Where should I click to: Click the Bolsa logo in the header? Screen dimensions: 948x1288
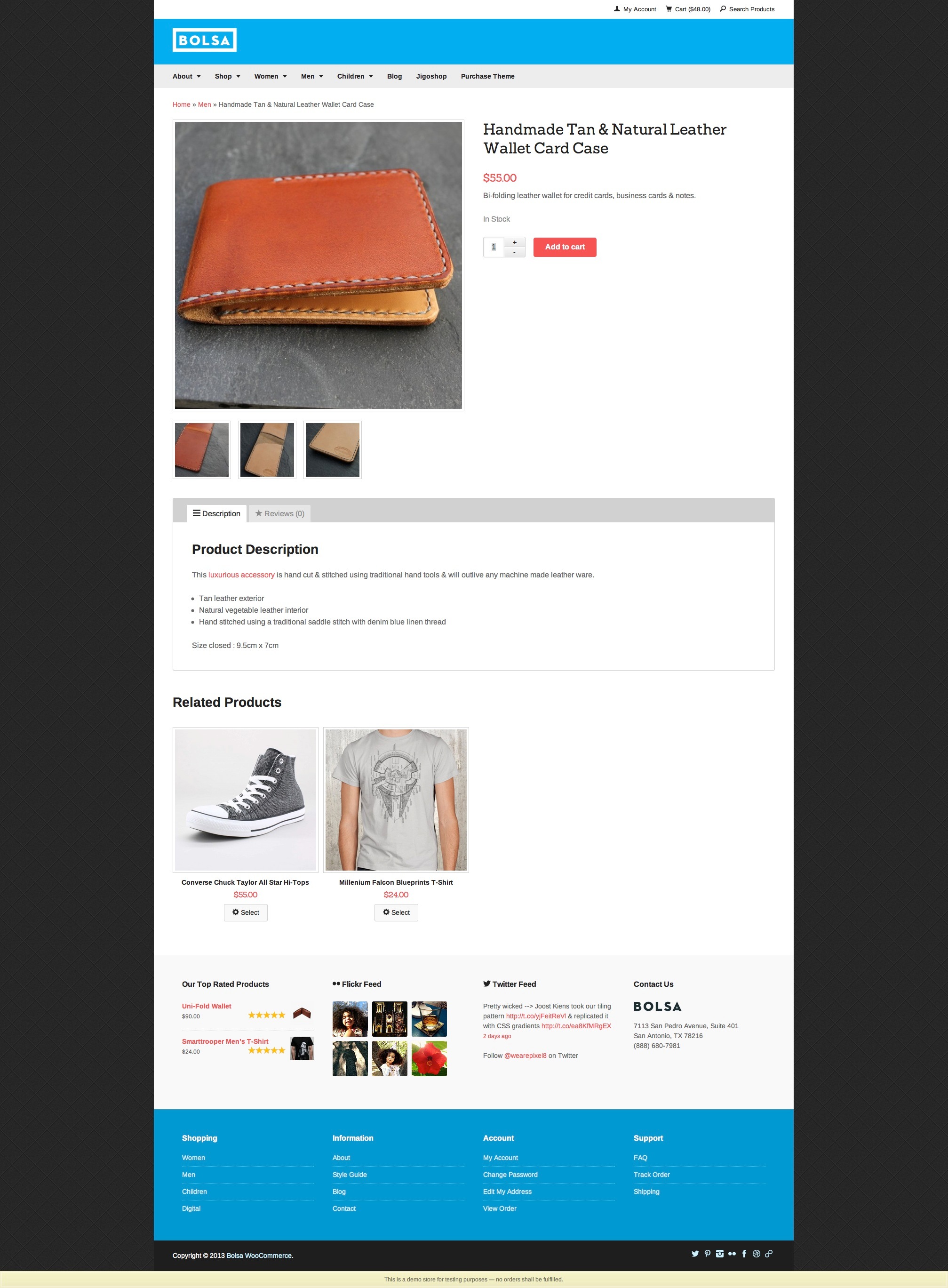[204, 40]
